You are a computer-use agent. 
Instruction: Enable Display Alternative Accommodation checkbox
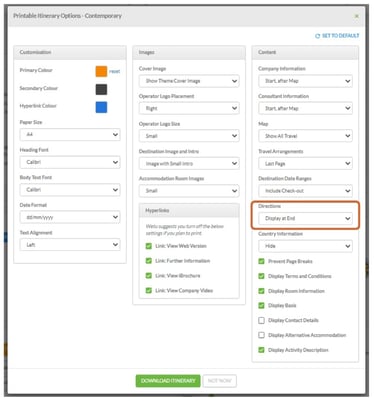pyautogui.click(x=261, y=335)
